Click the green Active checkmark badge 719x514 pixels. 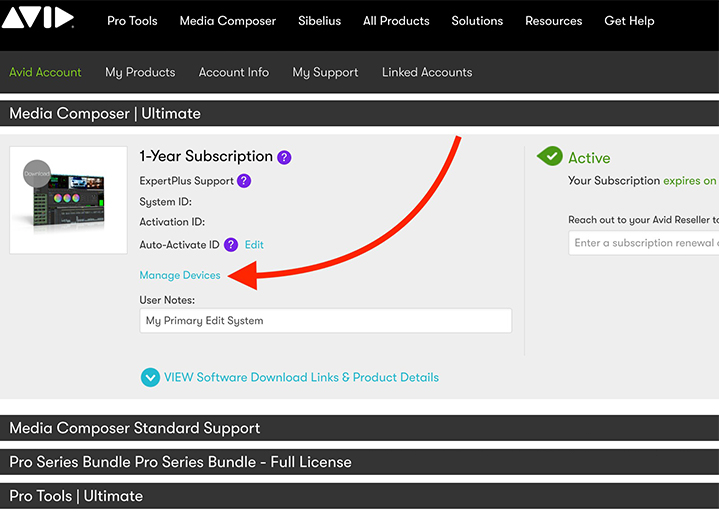pos(550,156)
